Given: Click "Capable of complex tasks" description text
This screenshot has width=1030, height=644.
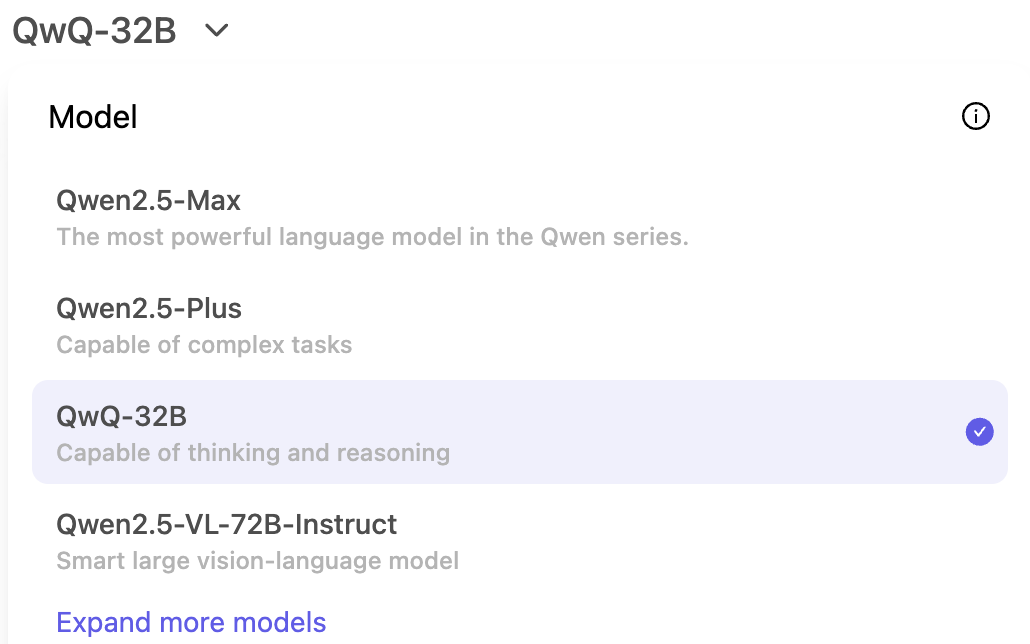Looking at the screenshot, I should [x=204, y=345].
